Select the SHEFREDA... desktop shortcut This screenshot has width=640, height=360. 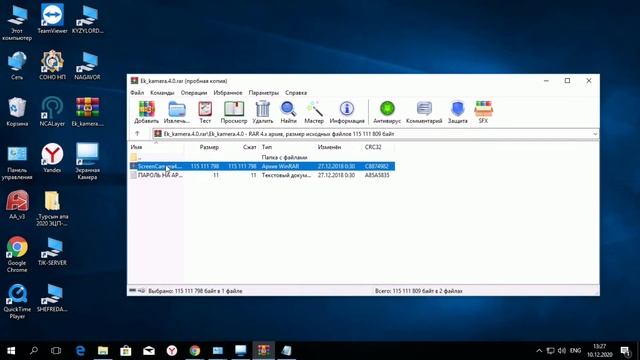[x=52, y=298]
